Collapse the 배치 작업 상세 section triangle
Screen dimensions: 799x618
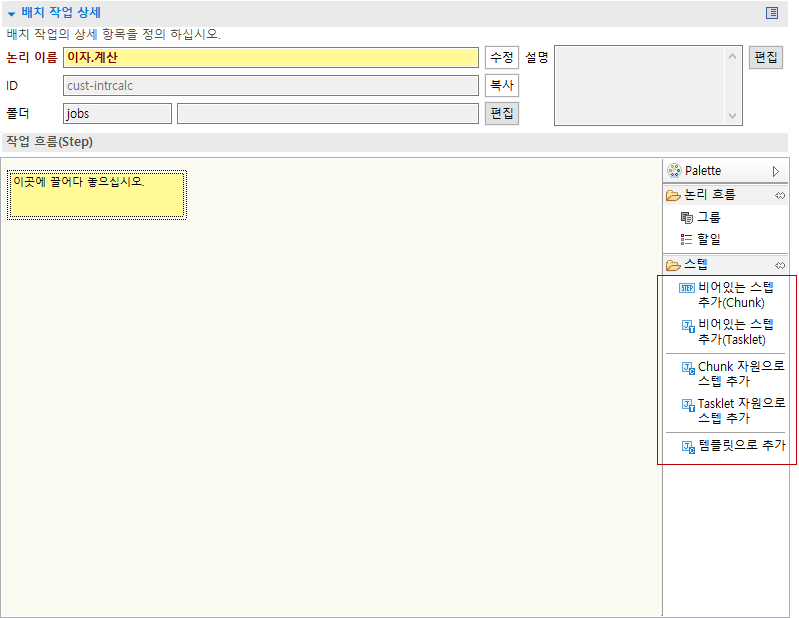(x=11, y=14)
